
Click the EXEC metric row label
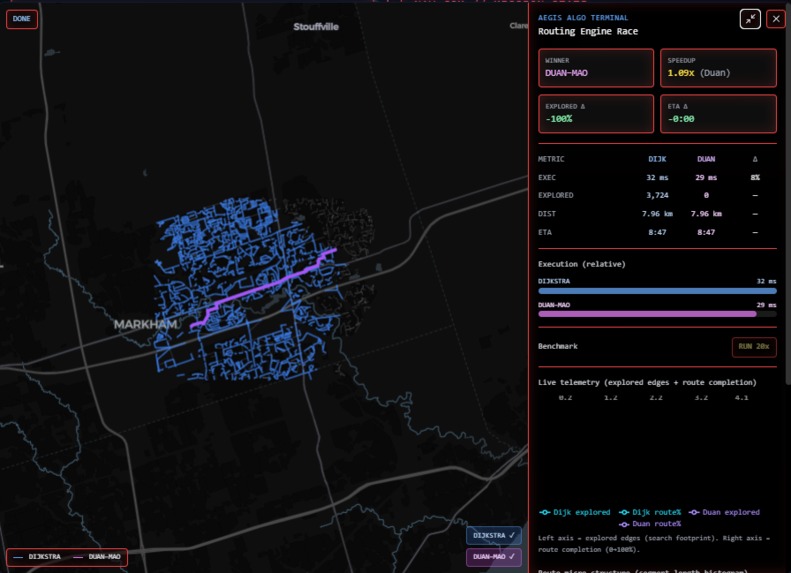tap(547, 178)
